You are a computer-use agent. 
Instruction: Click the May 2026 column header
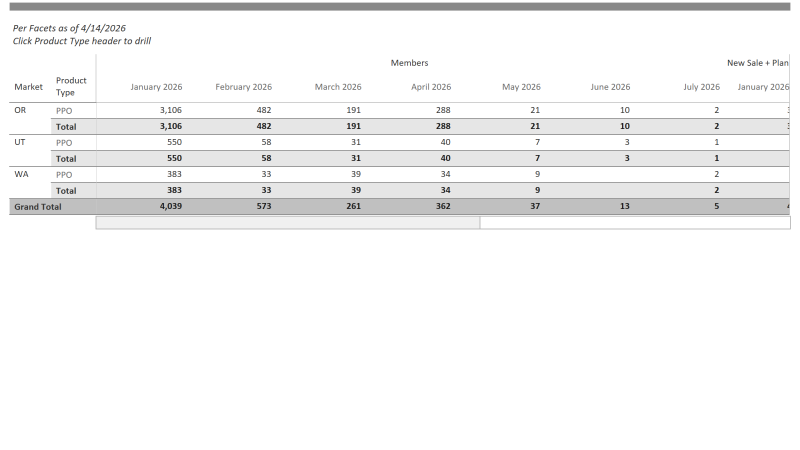tap(521, 87)
